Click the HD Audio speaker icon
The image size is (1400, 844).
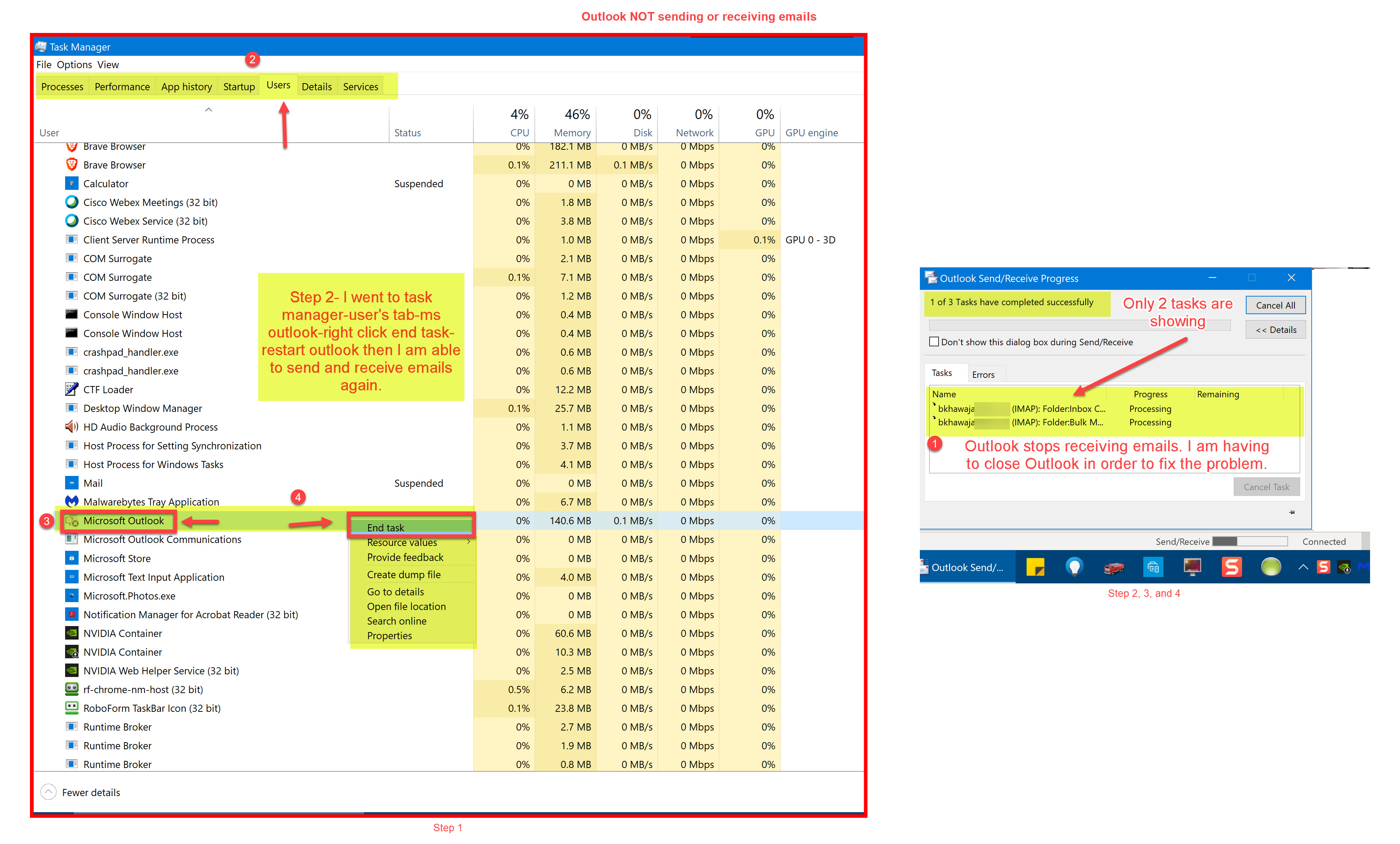pos(71,427)
